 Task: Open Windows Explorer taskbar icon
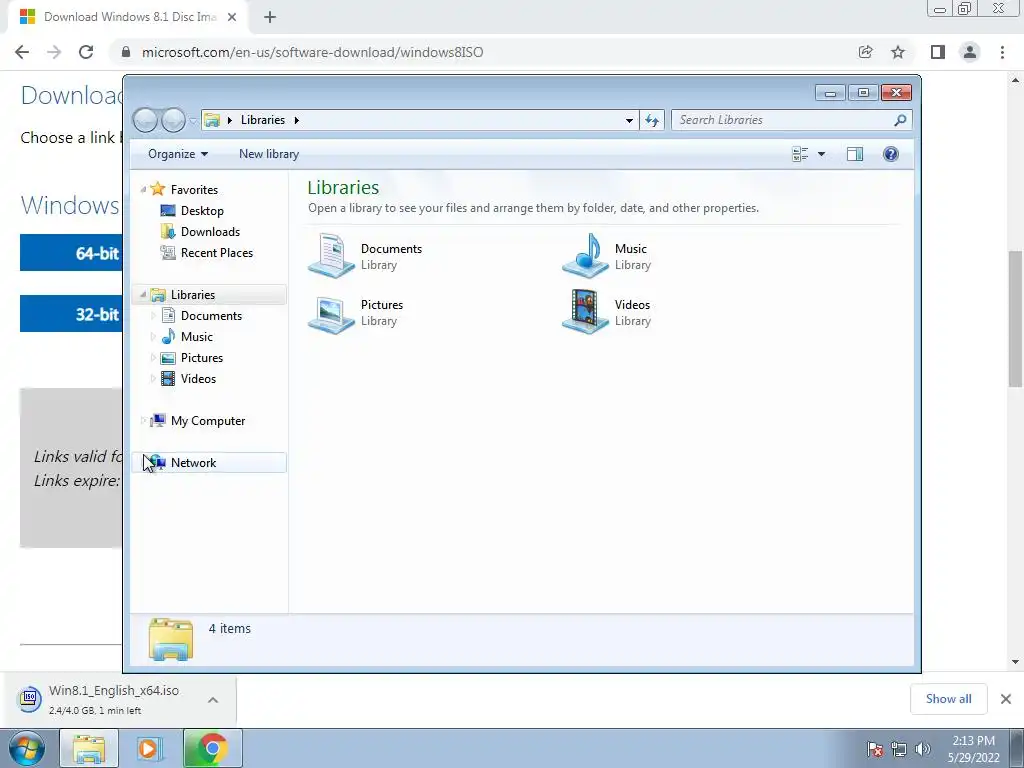point(89,748)
